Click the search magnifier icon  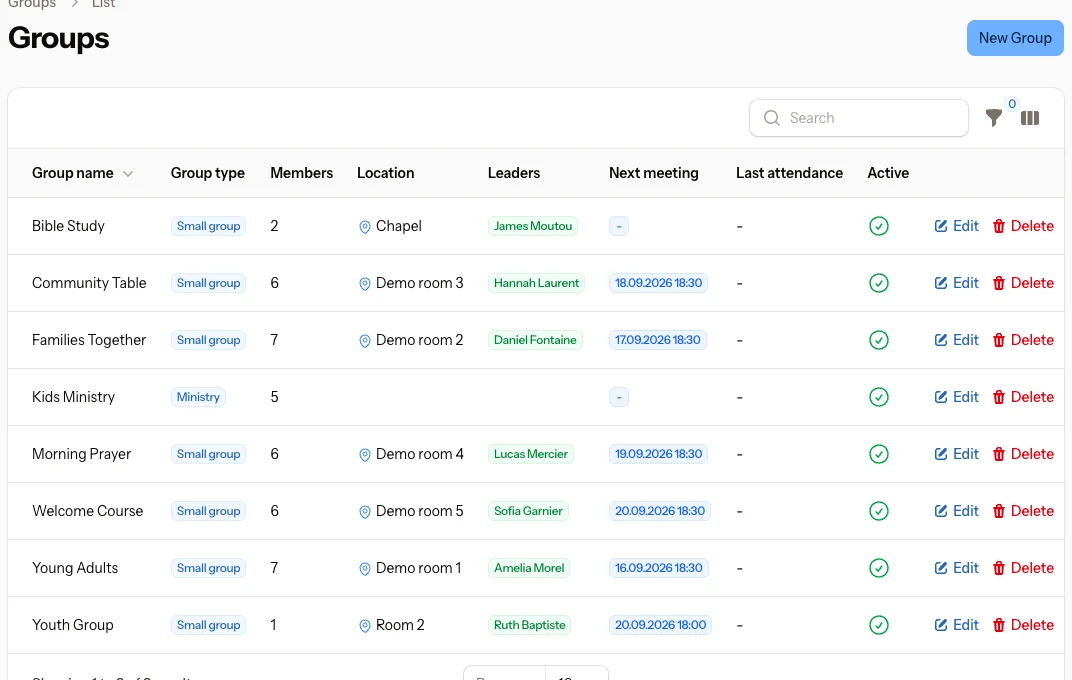pos(772,118)
